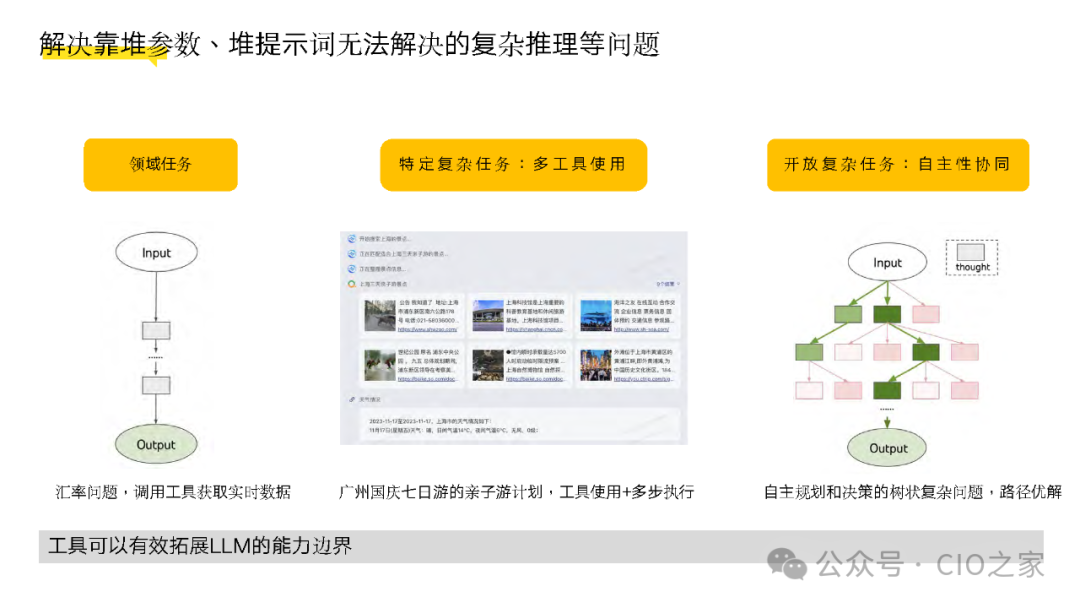Open the baike.so.com link in 世纪公园 card

pos(427,379)
